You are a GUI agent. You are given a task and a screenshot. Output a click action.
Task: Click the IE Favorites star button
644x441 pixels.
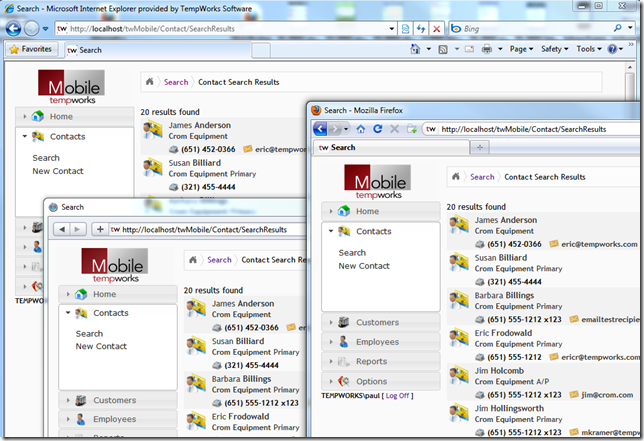tap(32, 49)
